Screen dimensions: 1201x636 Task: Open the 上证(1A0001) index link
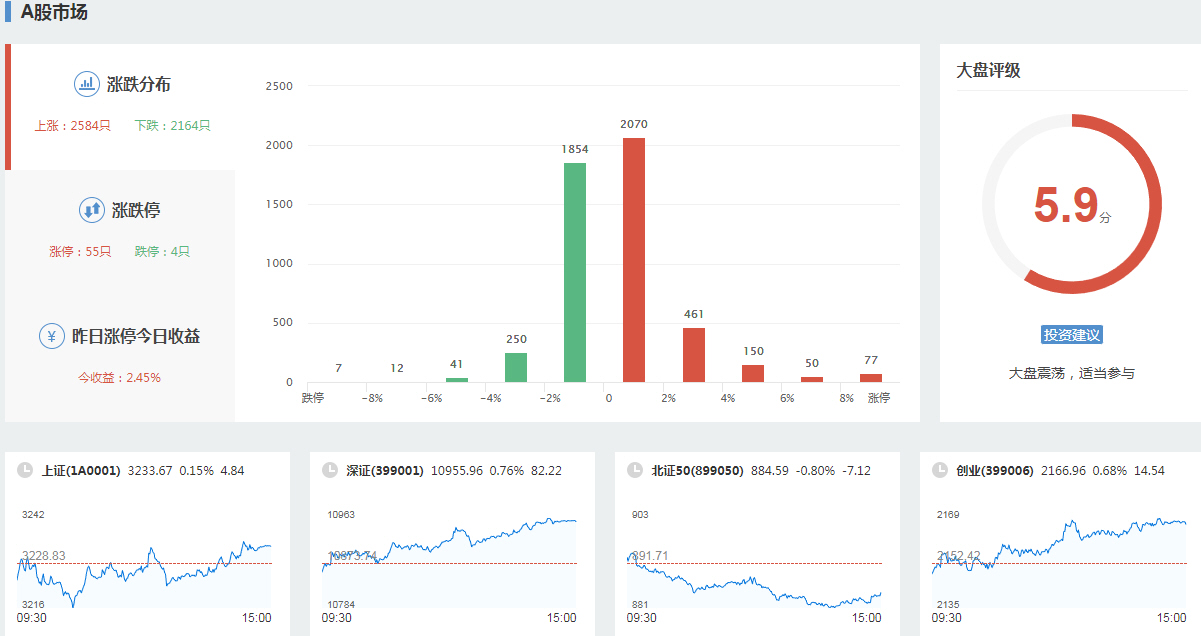click(81, 470)
